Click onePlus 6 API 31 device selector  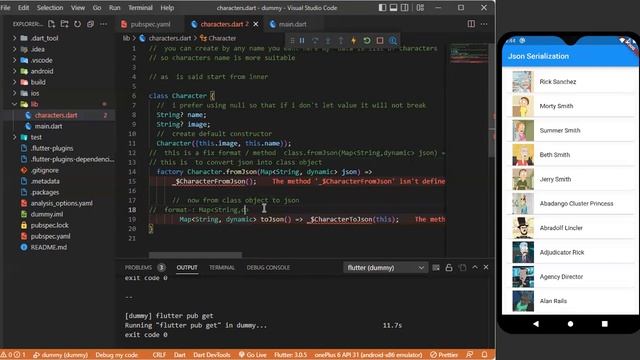(369, 355)
